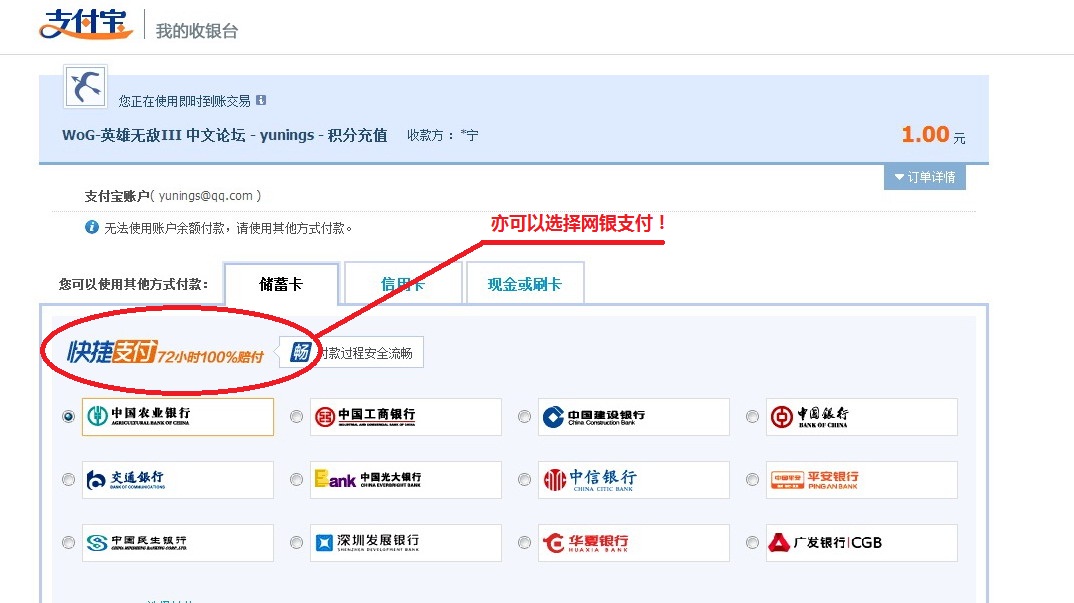Select 中信银行 radio button
This screenshot has width=1074, height=603.
pyautogui.click(x=525, y=480)
